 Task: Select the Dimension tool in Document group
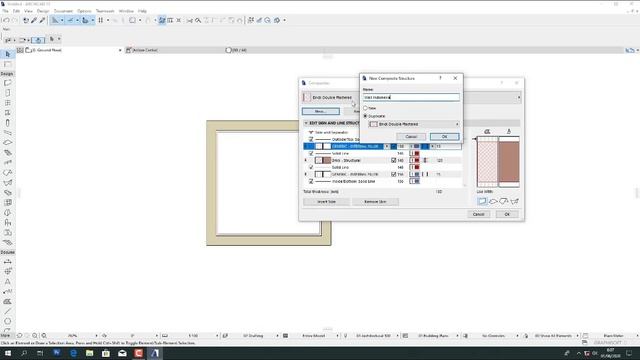(x=7, y=262)
